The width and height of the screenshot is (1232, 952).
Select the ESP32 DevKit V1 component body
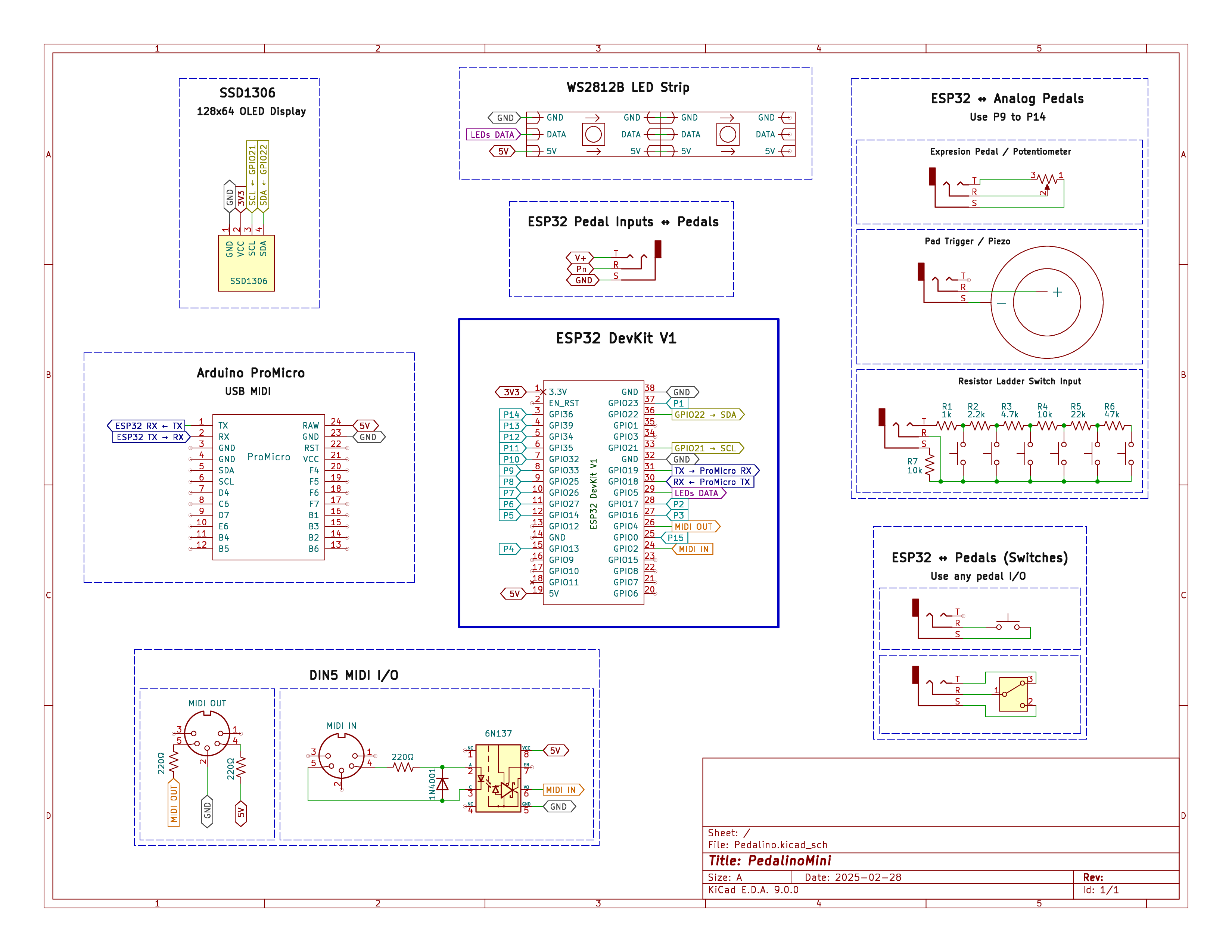coord(594,493)
